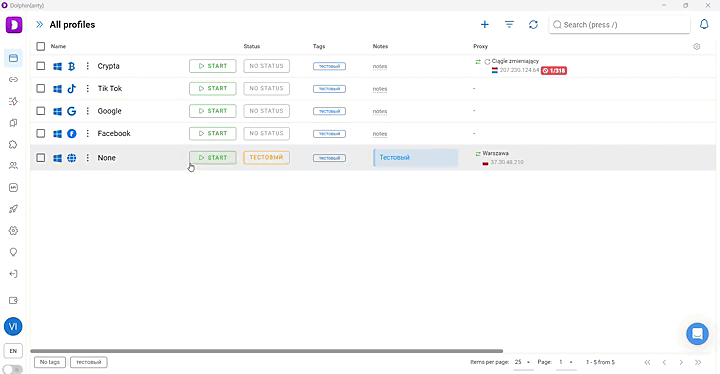Open the team users sidebar icon

13,166
